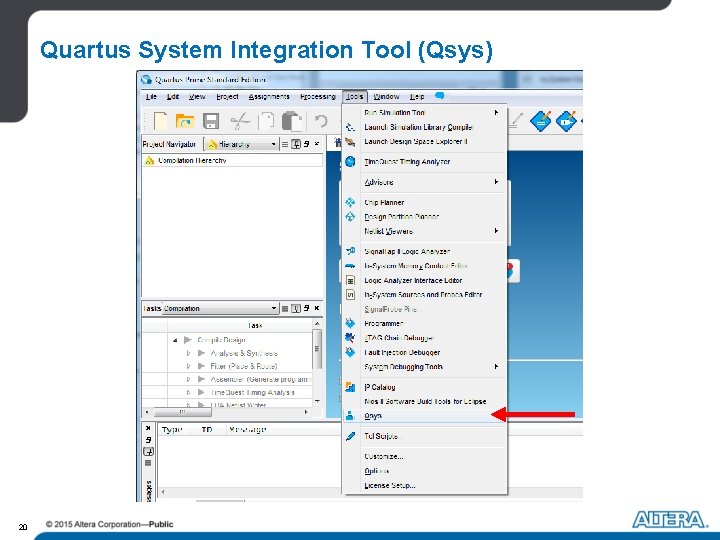Click list-view icon in Project Navigator header
Viewport: 720px width, 540px height.
tap(285, 144)
